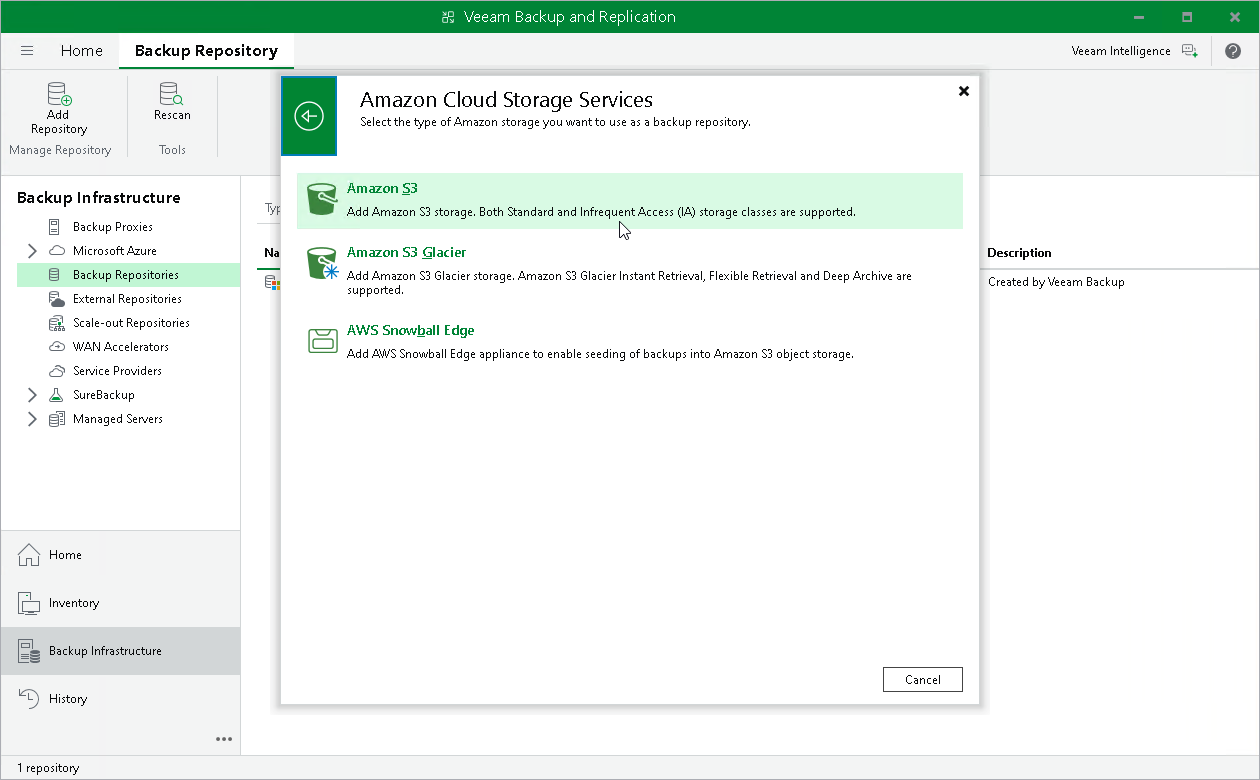This screenshot has width=1260, height=780.
Task: Open the help question mark icon
Action: (1232, 51)
